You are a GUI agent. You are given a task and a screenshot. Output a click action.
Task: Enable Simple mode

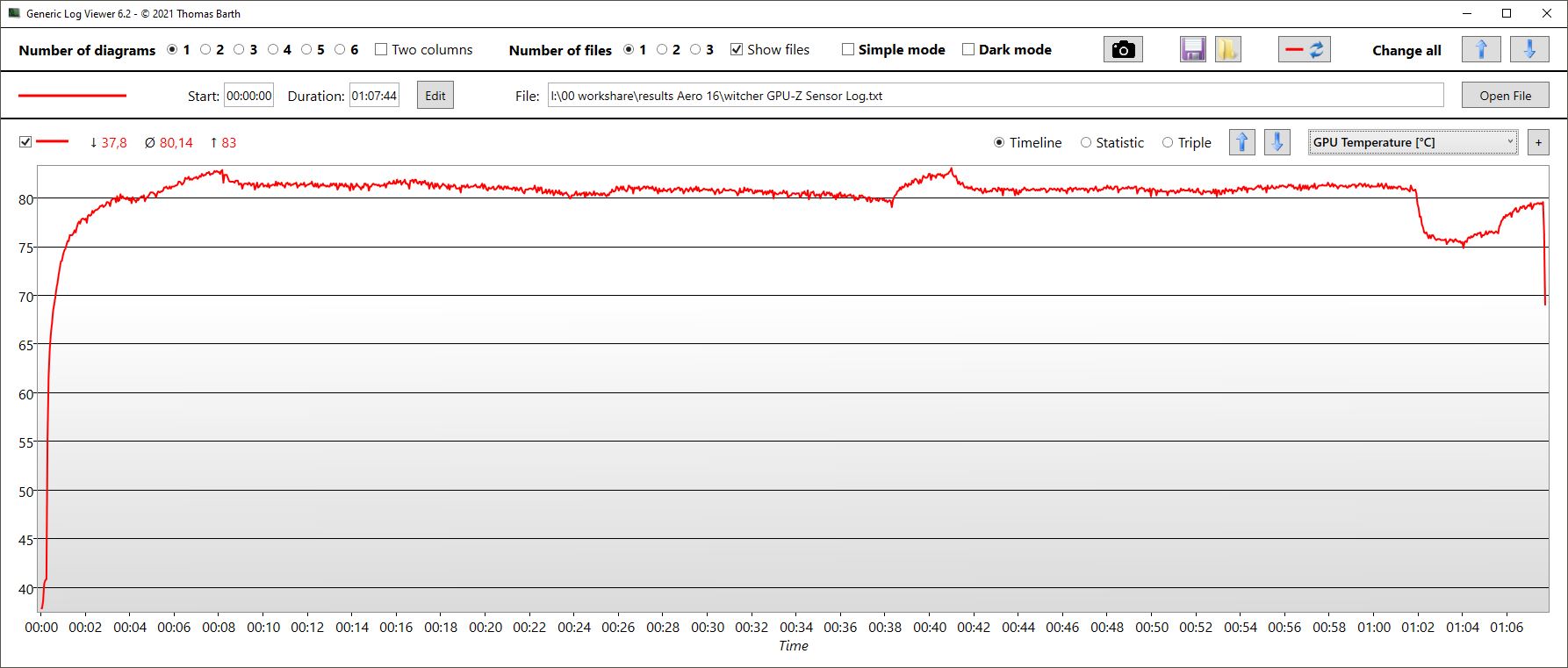point(848,50)
